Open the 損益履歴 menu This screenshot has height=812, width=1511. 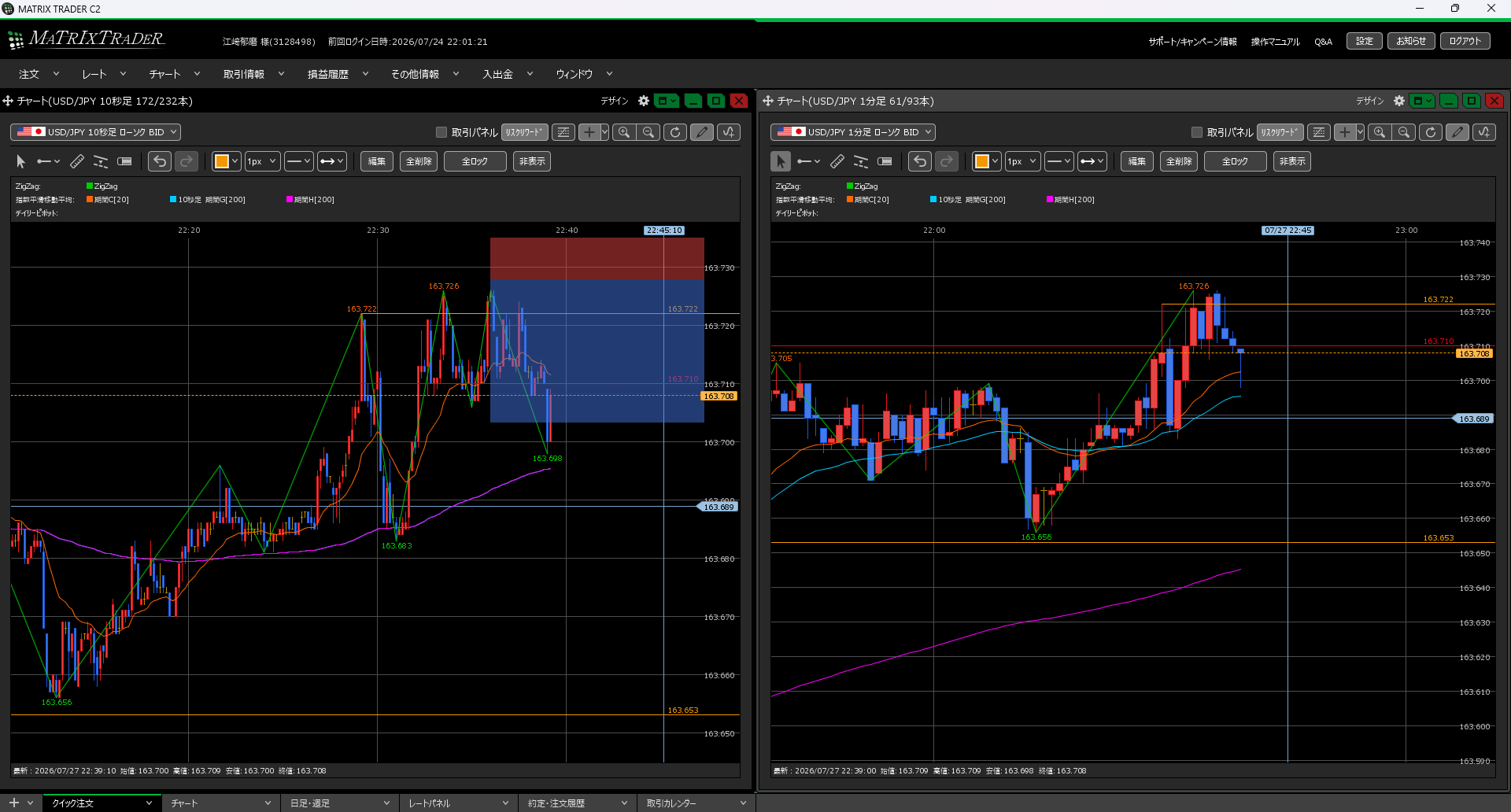[x=338, y=74]
